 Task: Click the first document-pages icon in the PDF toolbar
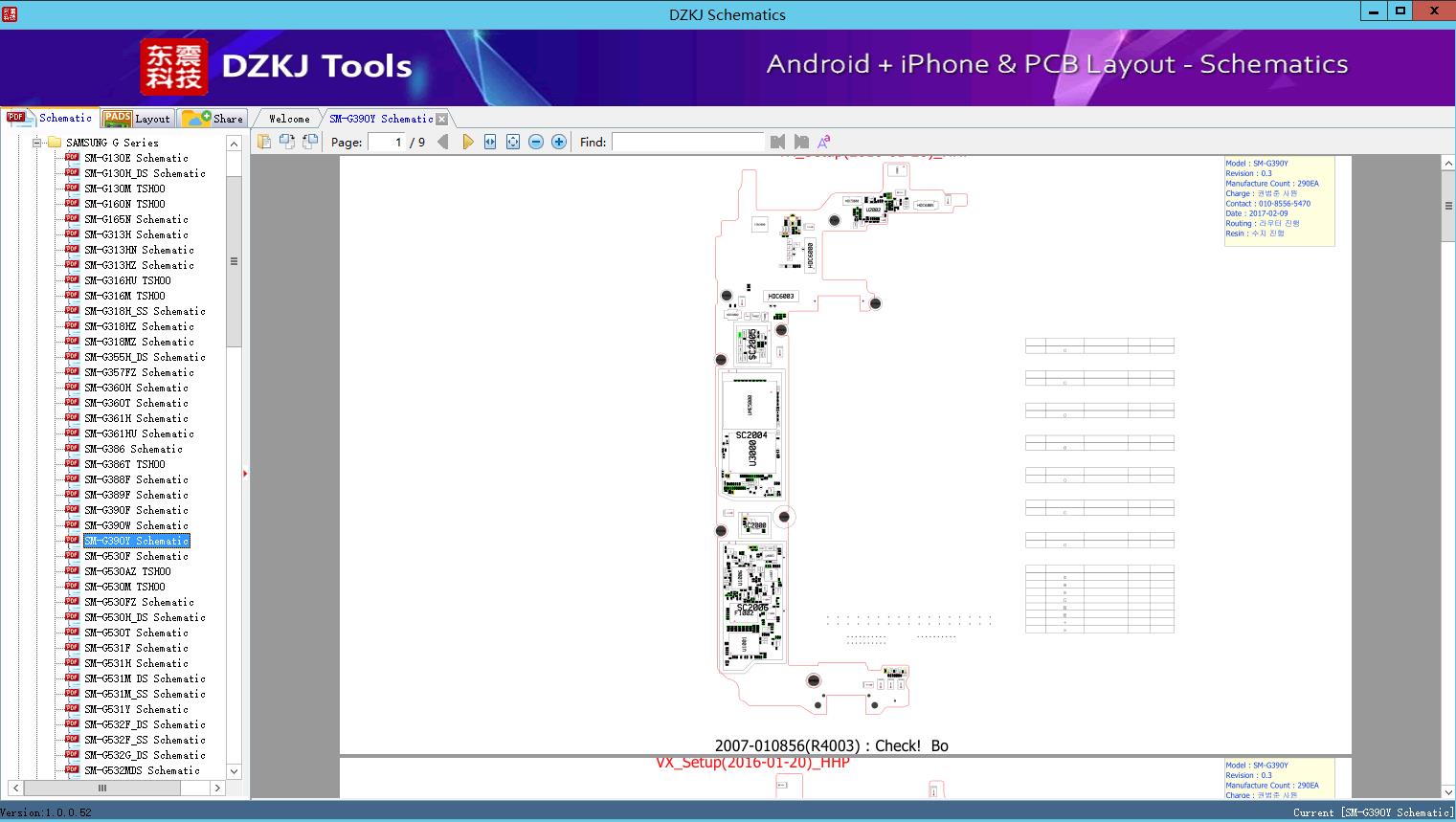coord(264,142)
